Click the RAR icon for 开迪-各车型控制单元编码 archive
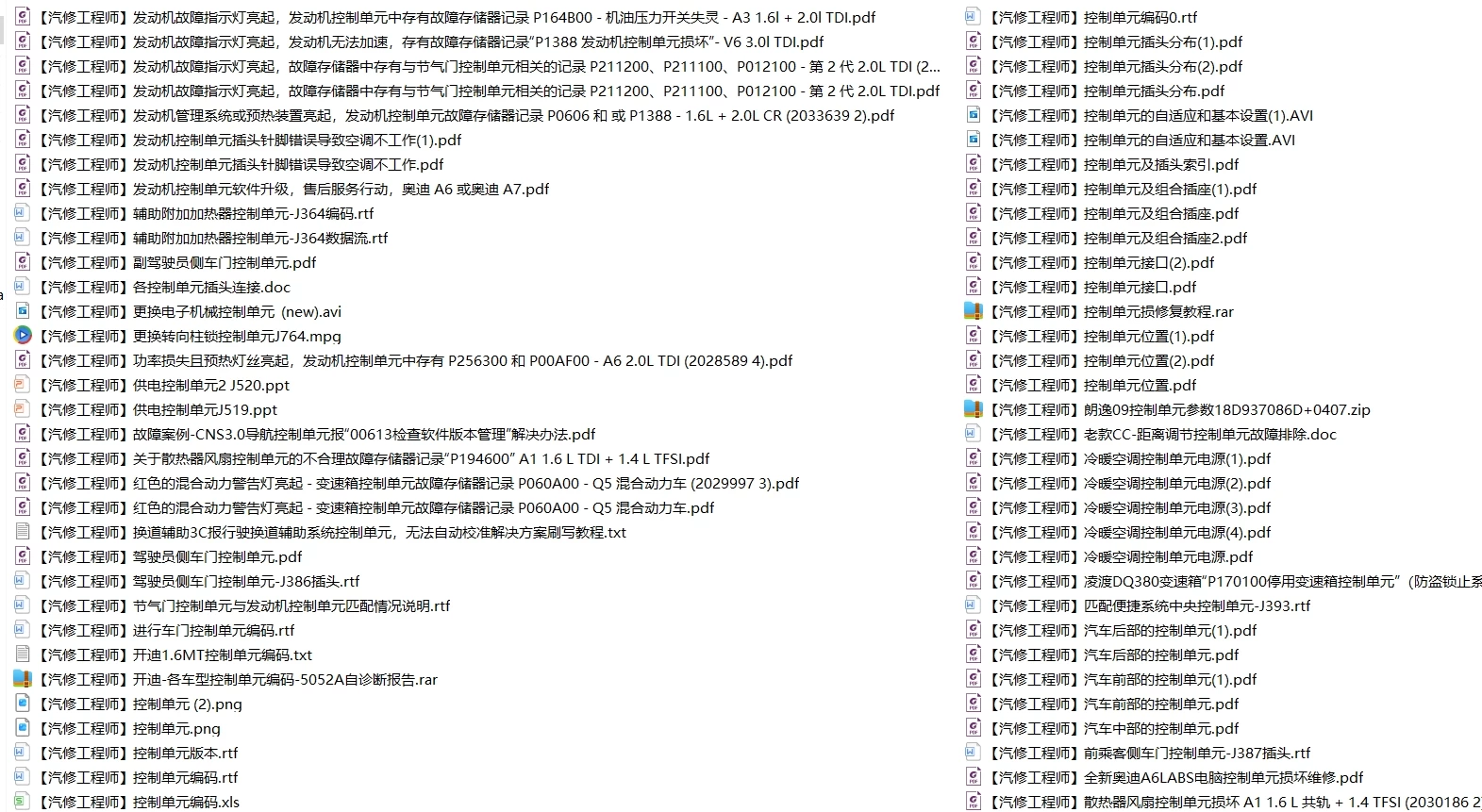The width and height of the screenshot is (1482, 812). tap(23, 679)
